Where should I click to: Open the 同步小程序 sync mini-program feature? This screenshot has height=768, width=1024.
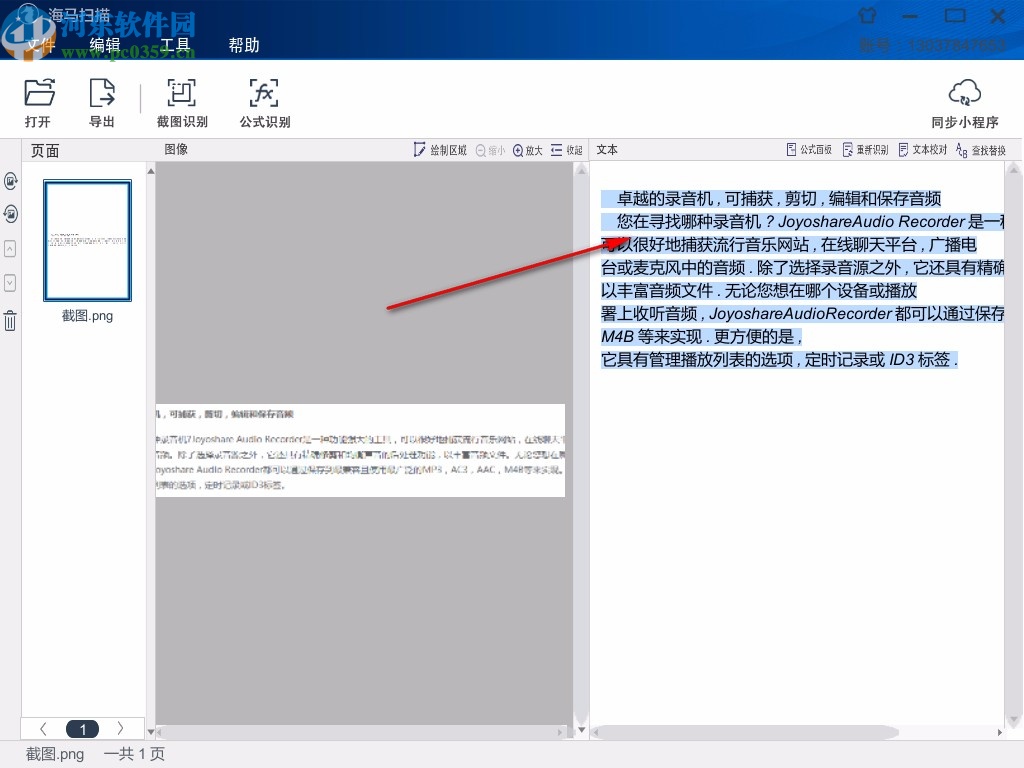[964, 100]
